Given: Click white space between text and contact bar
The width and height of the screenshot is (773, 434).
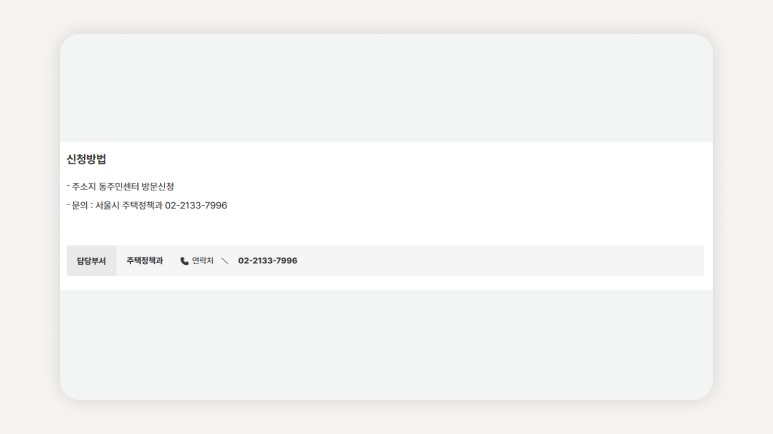Looking at the screenshot, I should coord(386,229).
